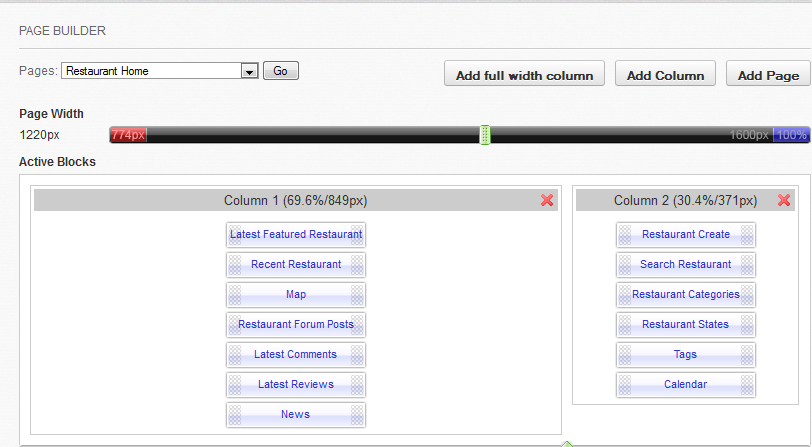812x447 pixels.
Task: Select the Search Restaurant block
Action: [x=686, y=265]
